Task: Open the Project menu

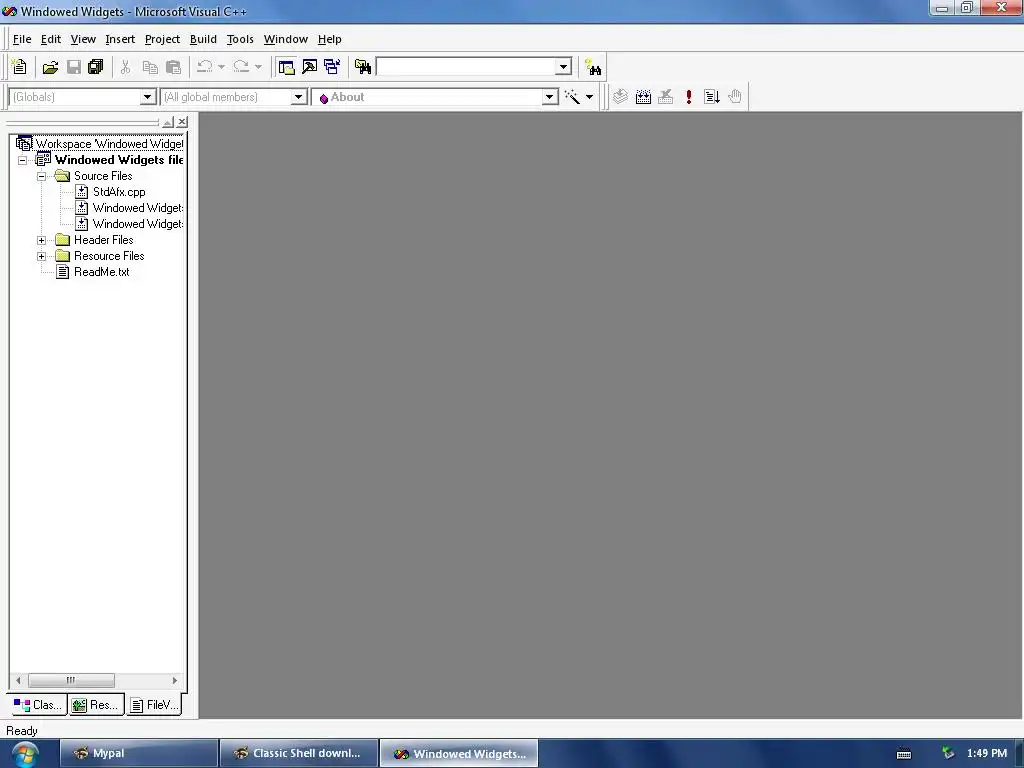Action: pyautogui.click(x=162, y=39)
